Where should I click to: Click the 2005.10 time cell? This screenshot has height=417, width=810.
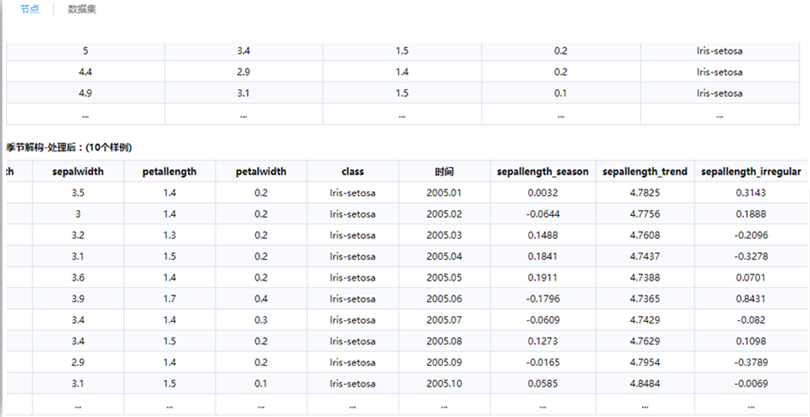(444, 383)
